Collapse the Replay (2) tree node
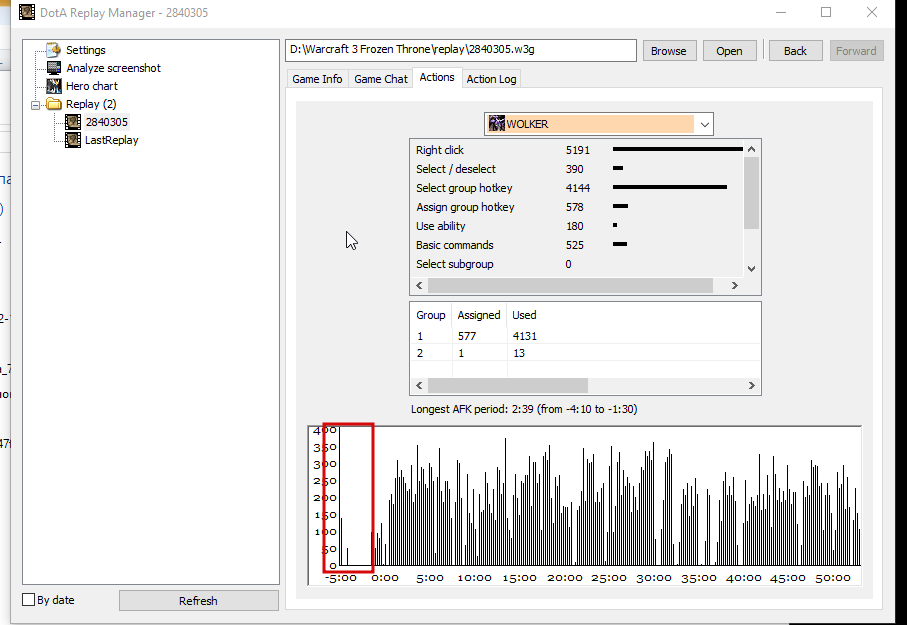The image size is (907, 625). (36, 105)
